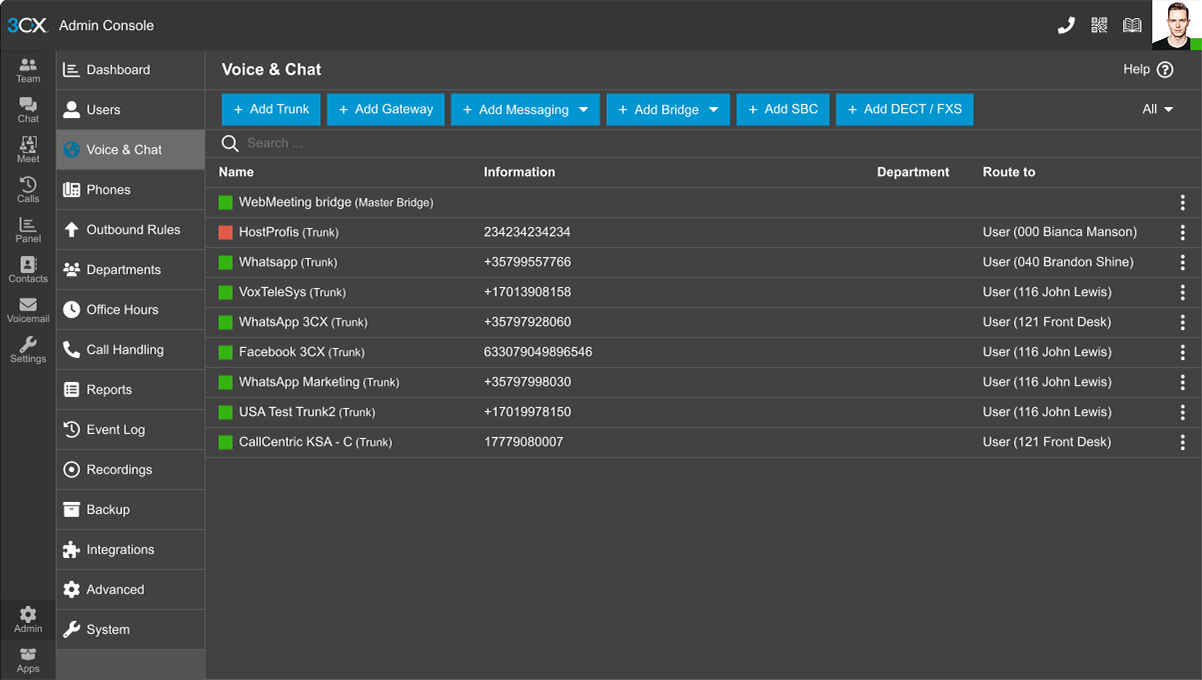Open Office Hours menu item
This screenshot has height=680, width=1202.
[x=130, y=310]
